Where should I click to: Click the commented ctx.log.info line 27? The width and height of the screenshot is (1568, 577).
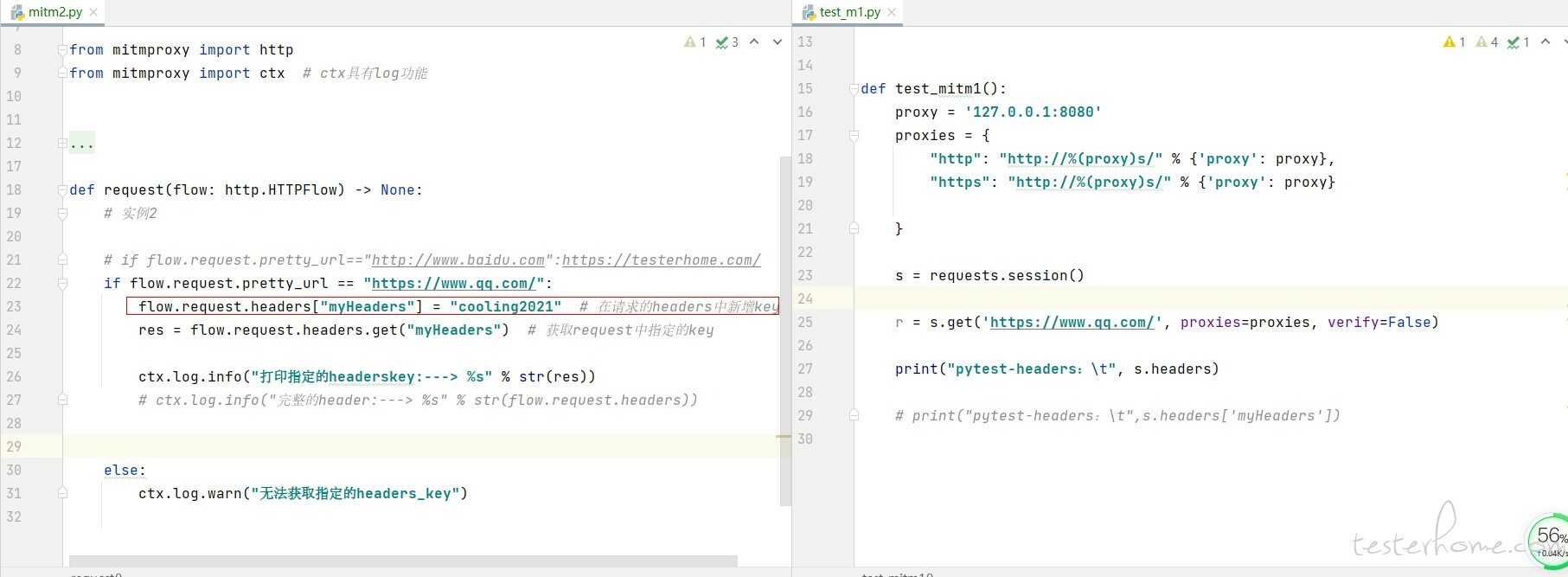click(418, 400)
